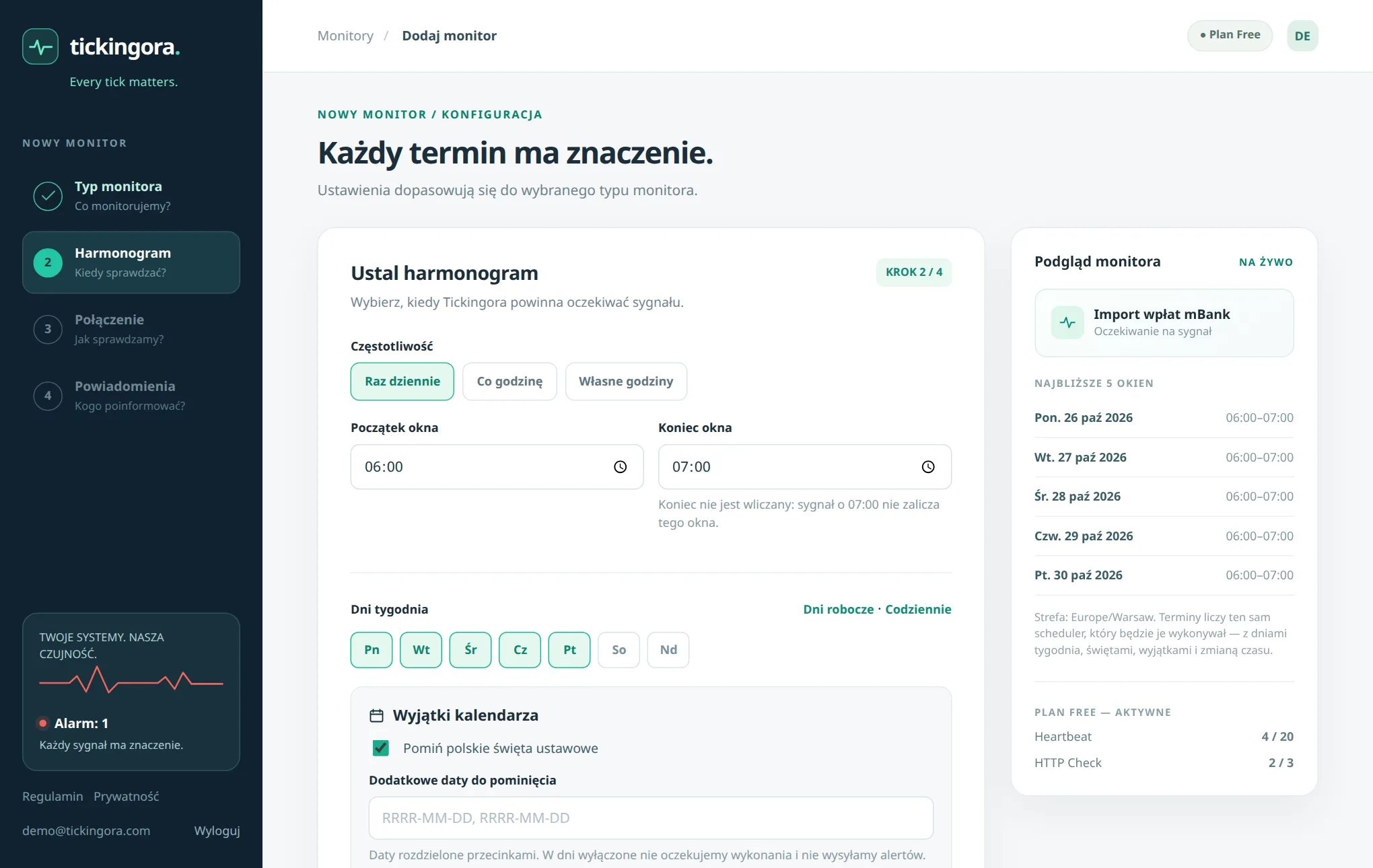Click Wyloguj to log out
This screenshot has width=1373, height=868.
point(217,831)
